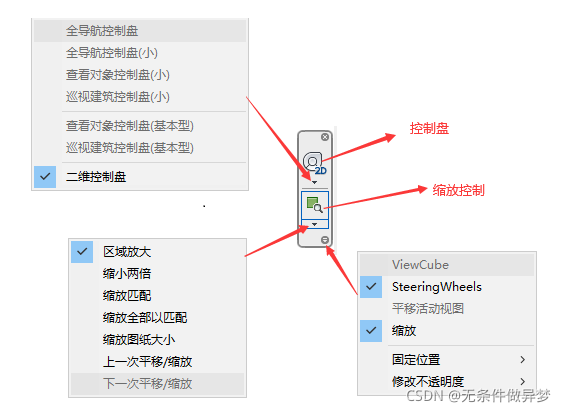Uncheck 缩放 in customize menu
Image resolution: width=566 pixels, height=412 pixels.
click(x=371, y=331)
